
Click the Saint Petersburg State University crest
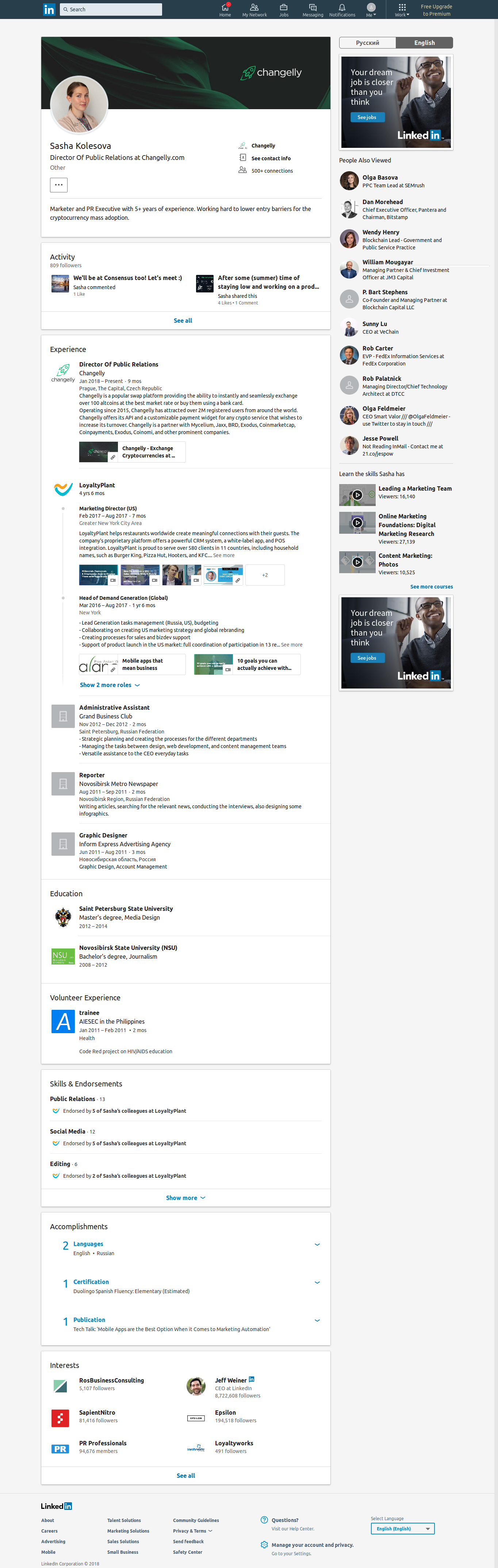63,917
